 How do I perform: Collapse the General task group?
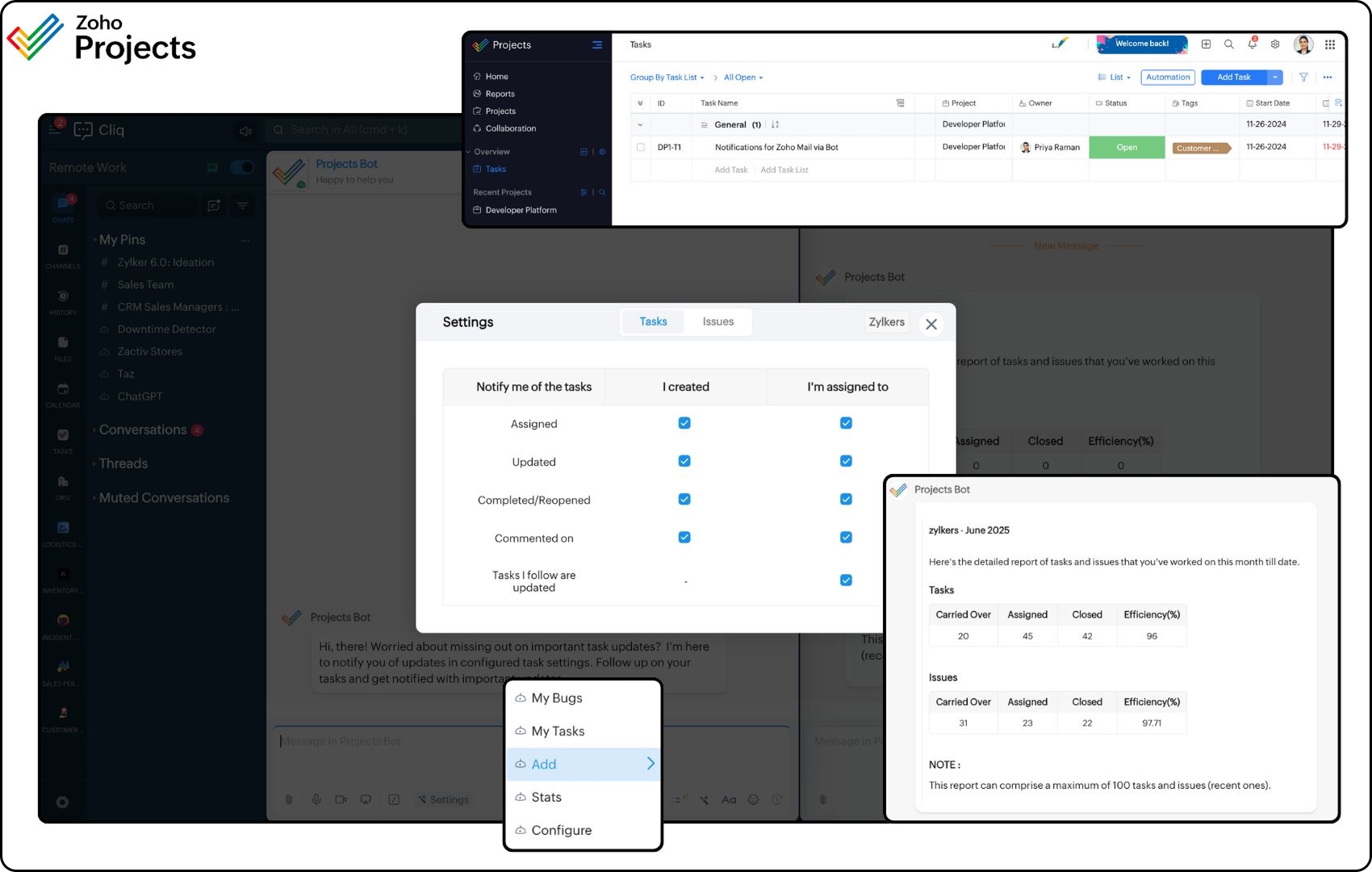641,124
